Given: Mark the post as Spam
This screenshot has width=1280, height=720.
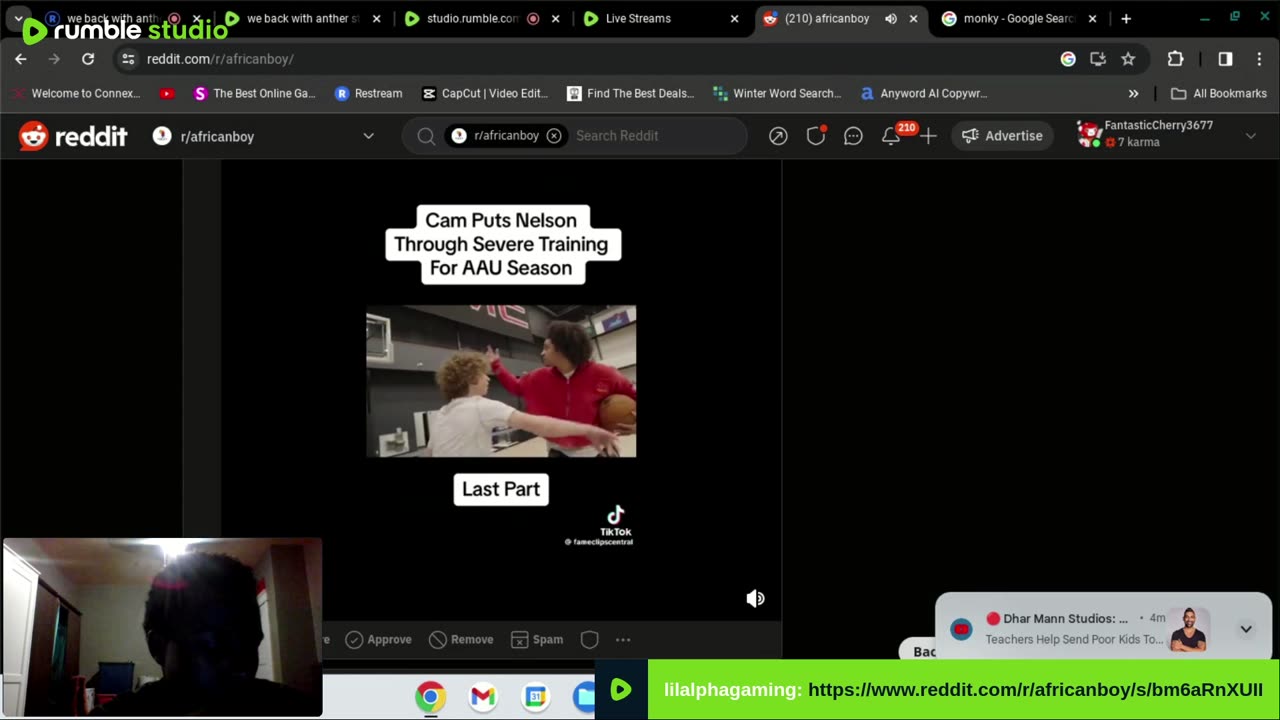Looking at the screenshot, I should tap(537, 640).
